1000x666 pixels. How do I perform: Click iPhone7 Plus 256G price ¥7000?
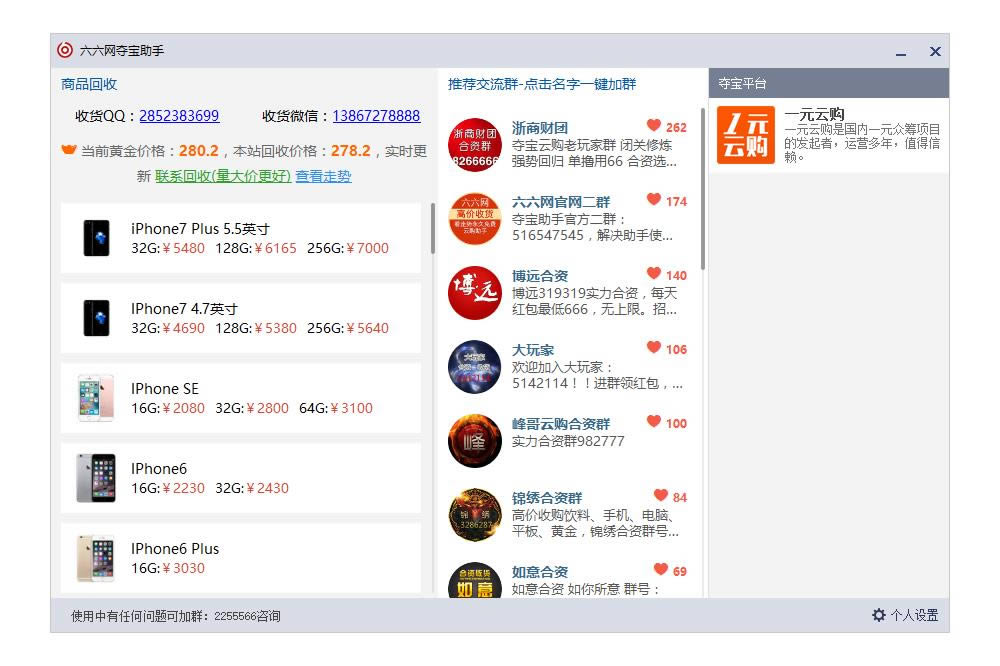(367, 248)
